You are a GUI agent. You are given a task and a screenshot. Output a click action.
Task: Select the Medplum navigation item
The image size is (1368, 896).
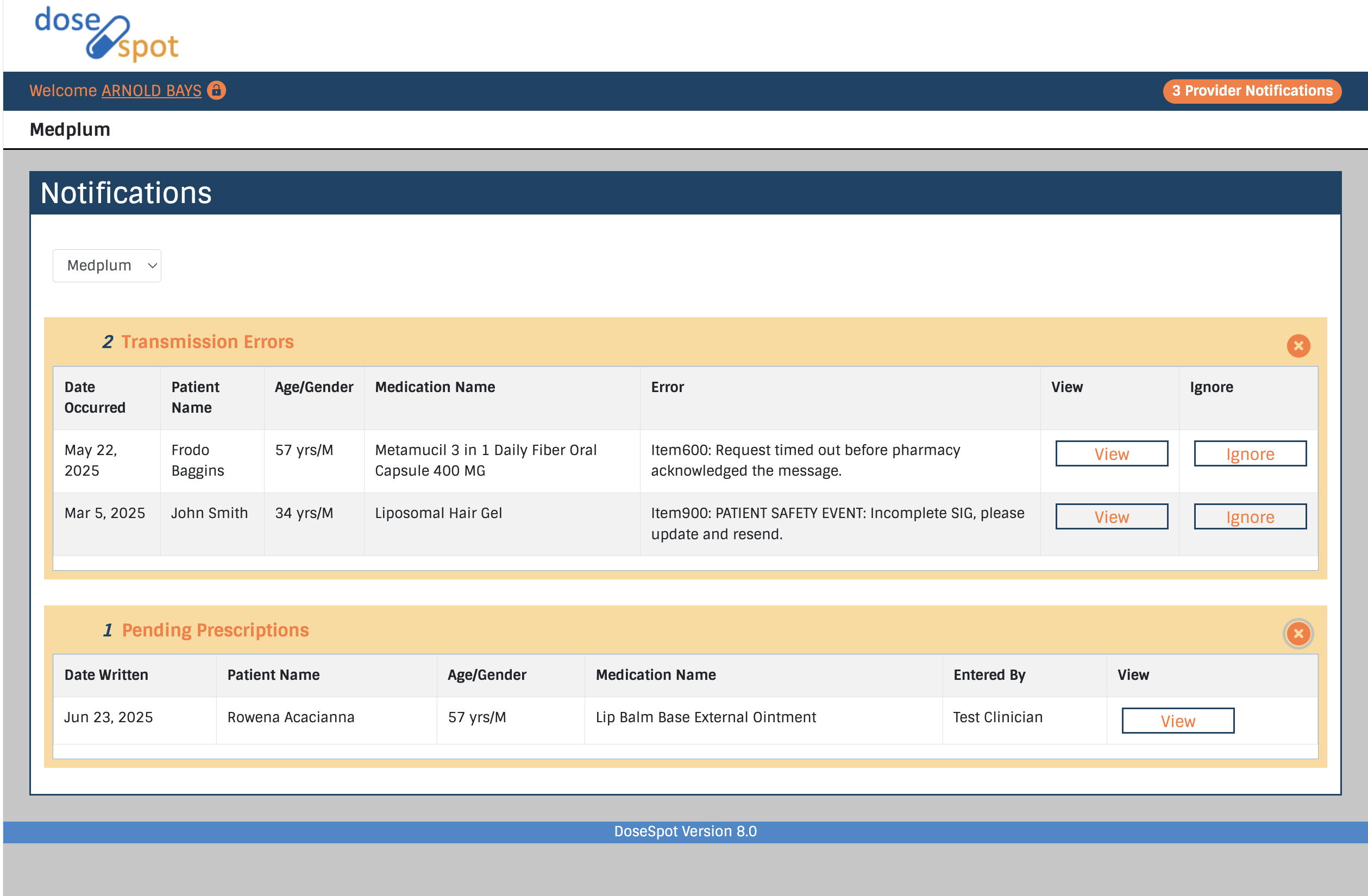[x=70, y=129]
